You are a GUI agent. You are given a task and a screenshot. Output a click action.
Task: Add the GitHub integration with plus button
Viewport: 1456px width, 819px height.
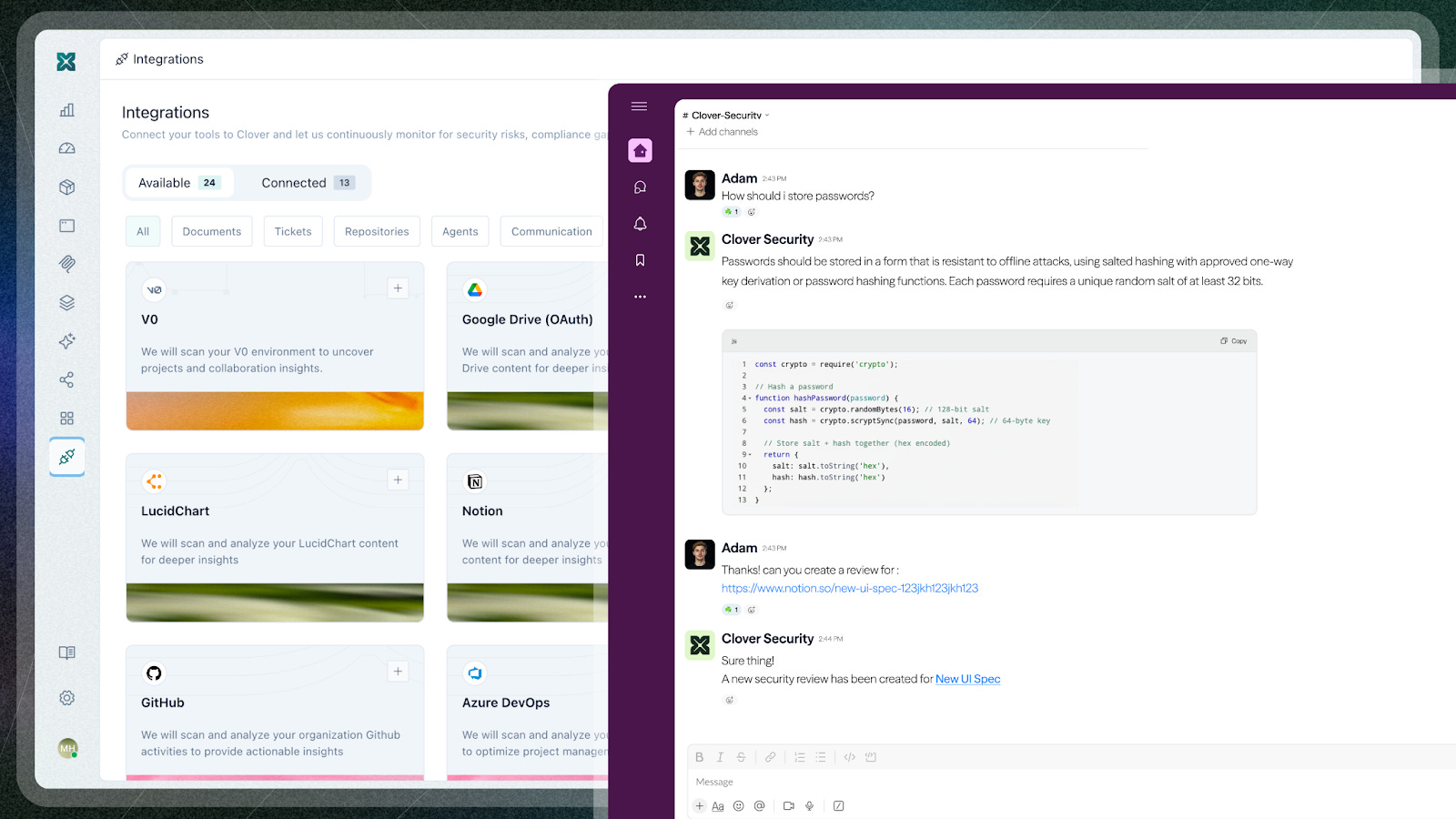(x=398, y=672)
